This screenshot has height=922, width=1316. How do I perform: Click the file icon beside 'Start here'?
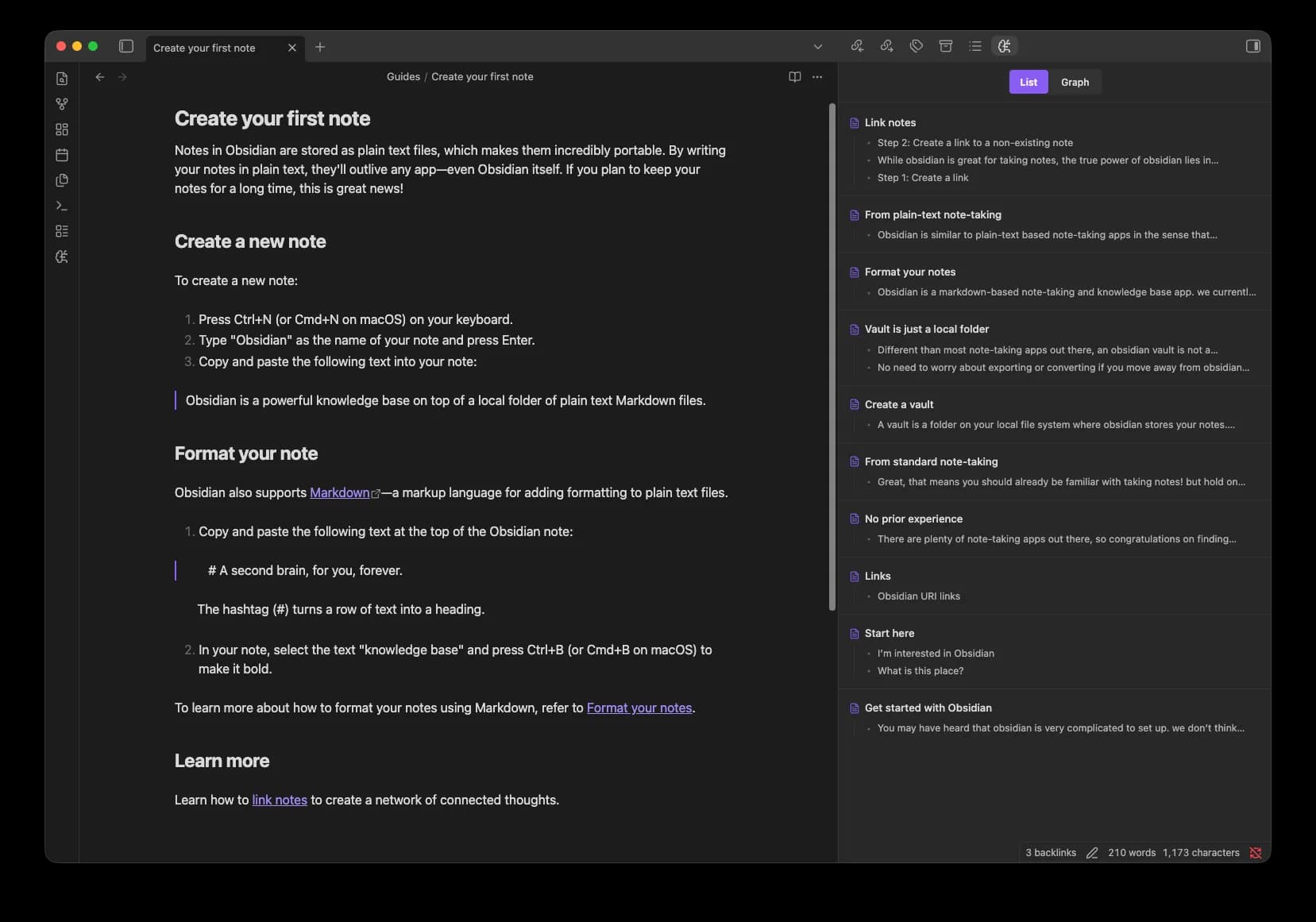[x=855, y=634]
